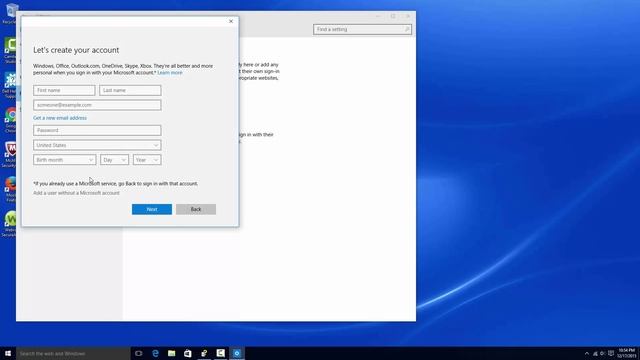Open the Store app from taskbar
Viewport: 640px width, 360px height.
coord(188,353)
